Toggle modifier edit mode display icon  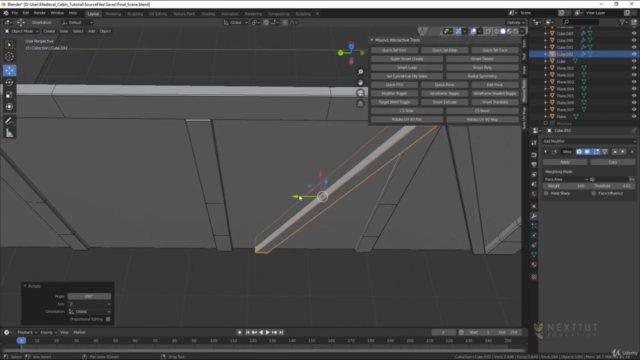click(596, 152)
